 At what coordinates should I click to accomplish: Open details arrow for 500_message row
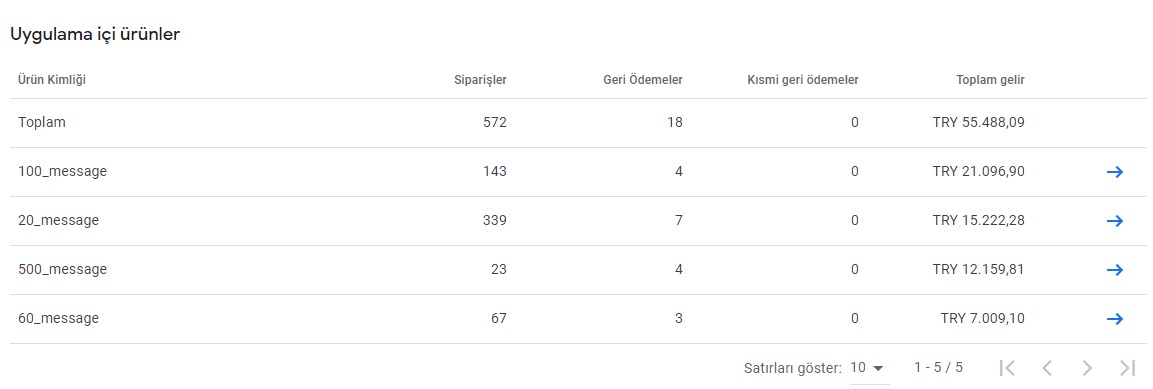[x=1115, y=270]
